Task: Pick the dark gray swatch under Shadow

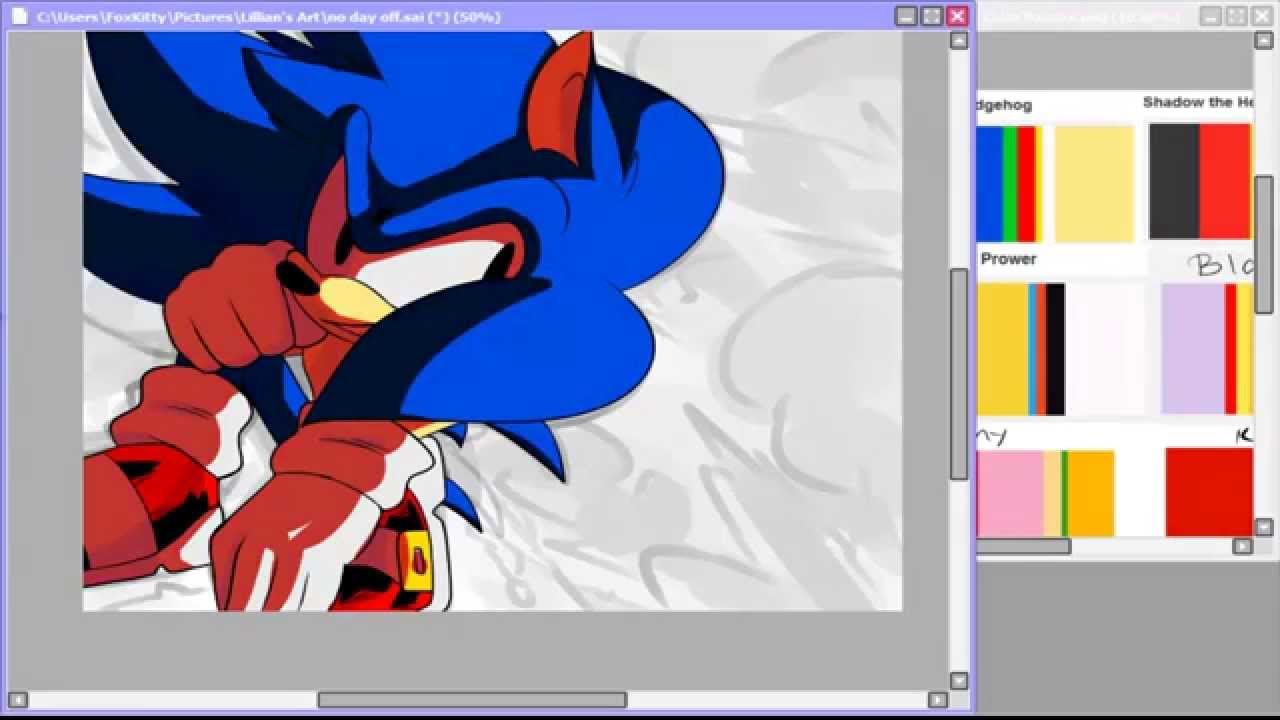Action: pyautogui.click(x=1174, y=181)
